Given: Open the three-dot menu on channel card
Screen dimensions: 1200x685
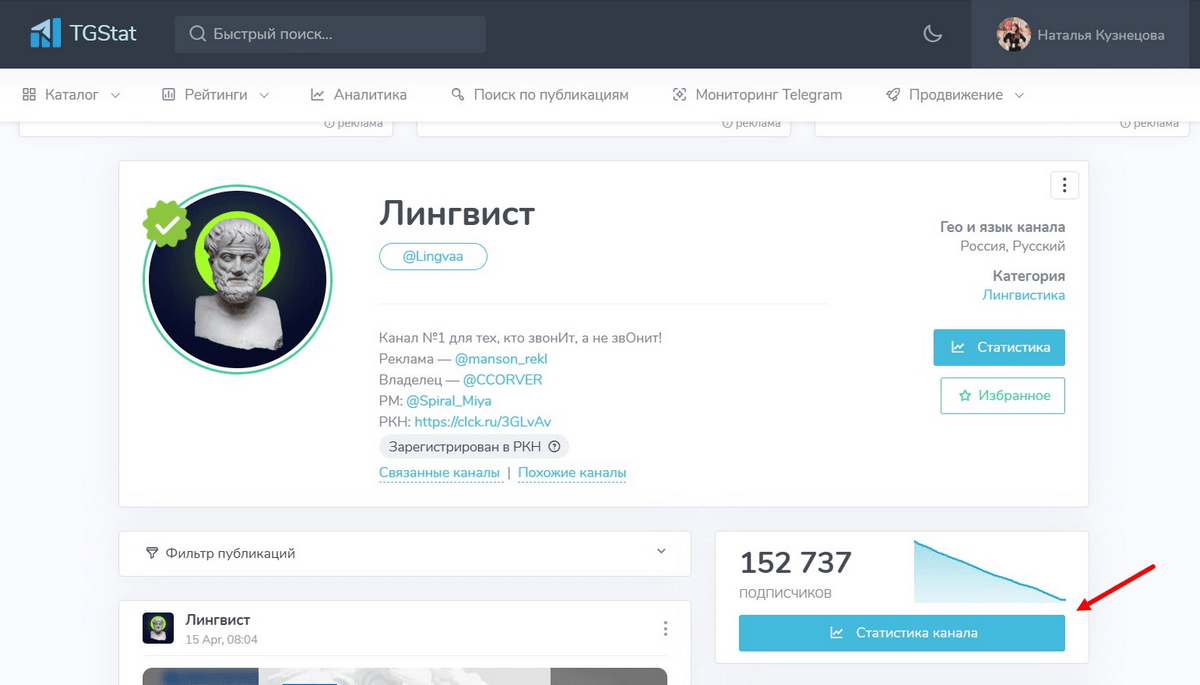Looking at the screenshot, I should 1064,185.
